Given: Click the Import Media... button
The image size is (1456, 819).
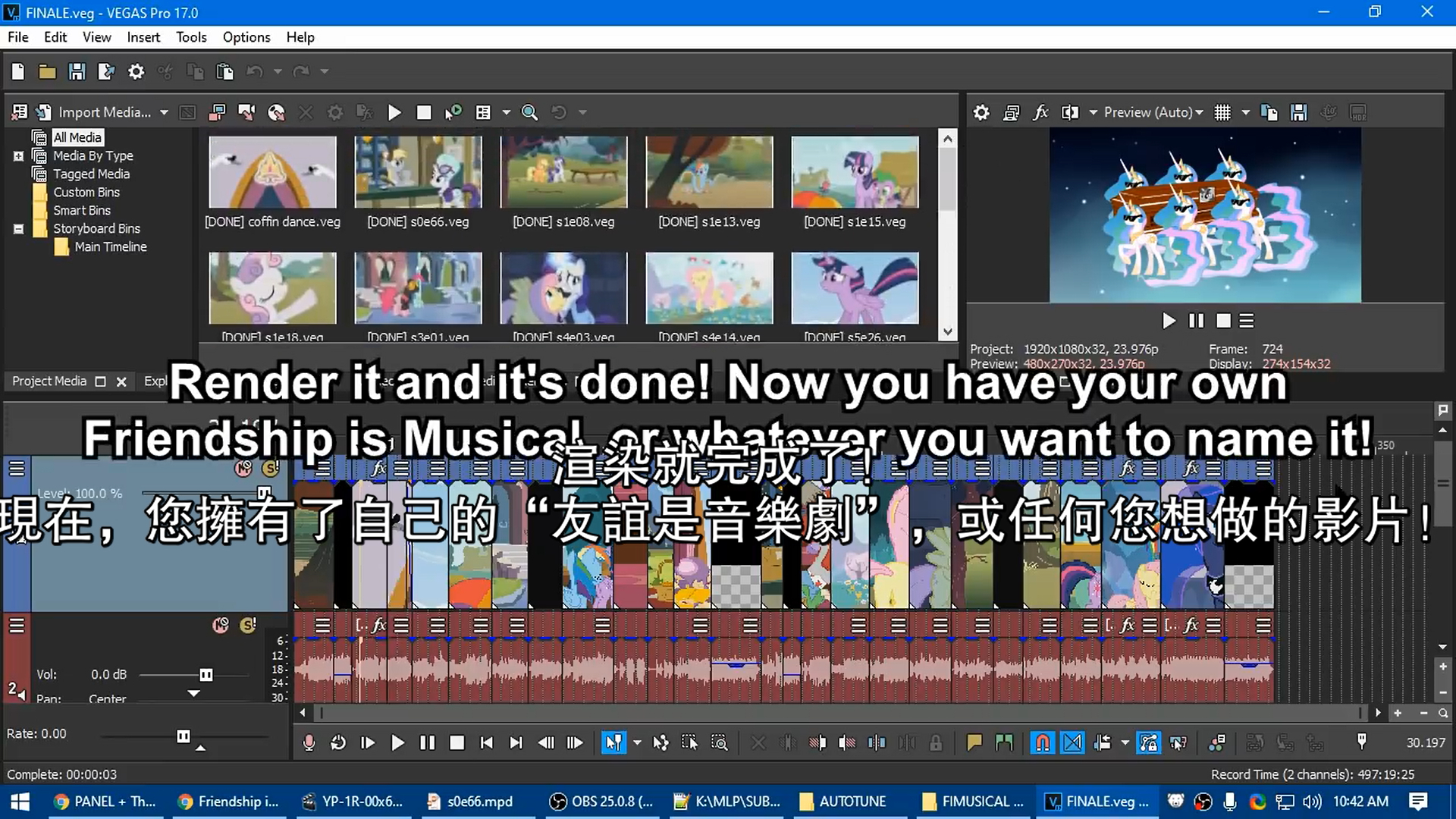Looking at the screenshot, I should click(x=105, y=112).
